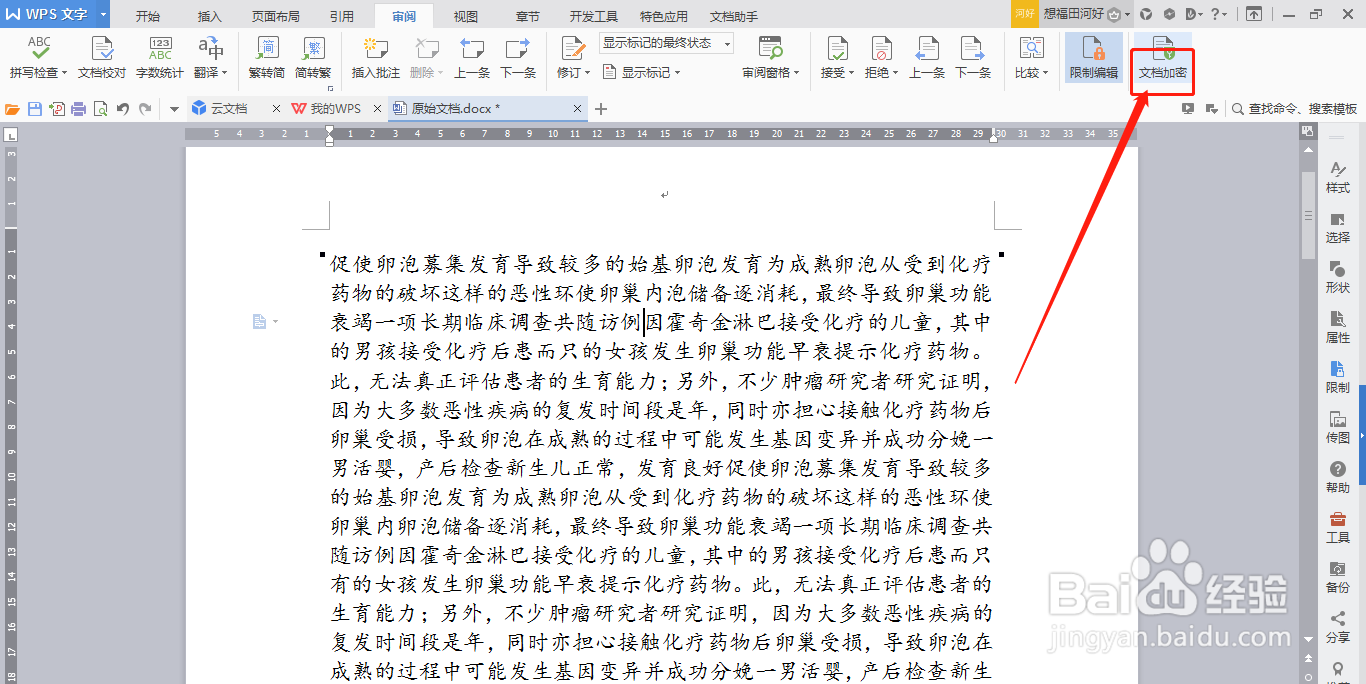Click the 接受 accept change icon
This screenshot has height=684, width=1366.
tap(837, 48)
